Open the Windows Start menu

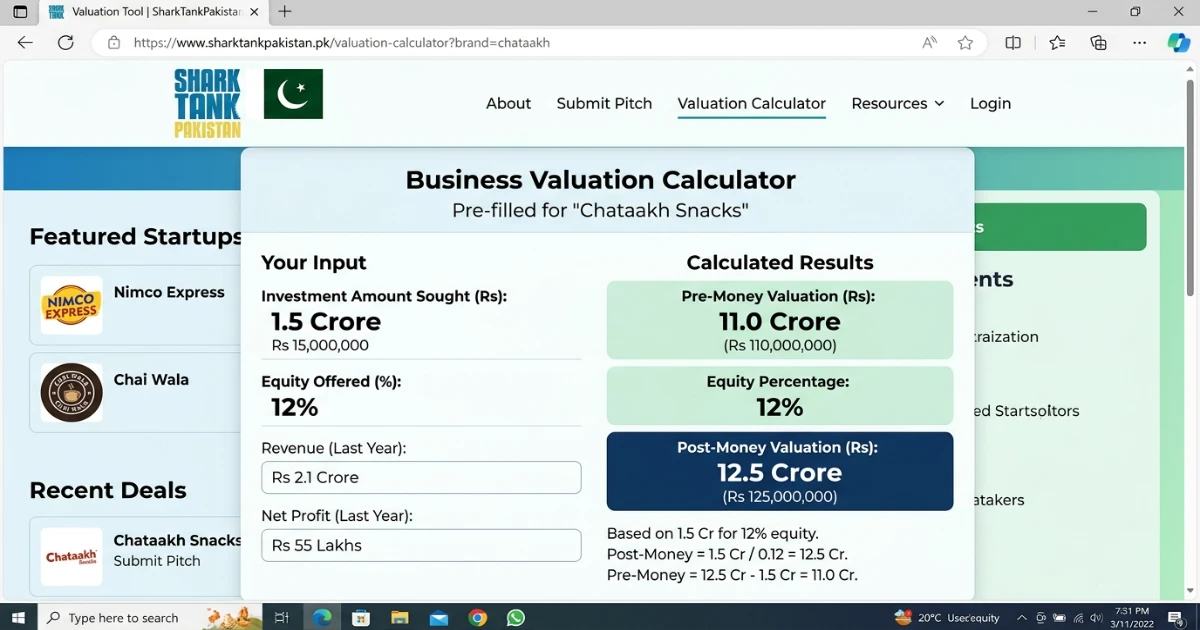17,617
